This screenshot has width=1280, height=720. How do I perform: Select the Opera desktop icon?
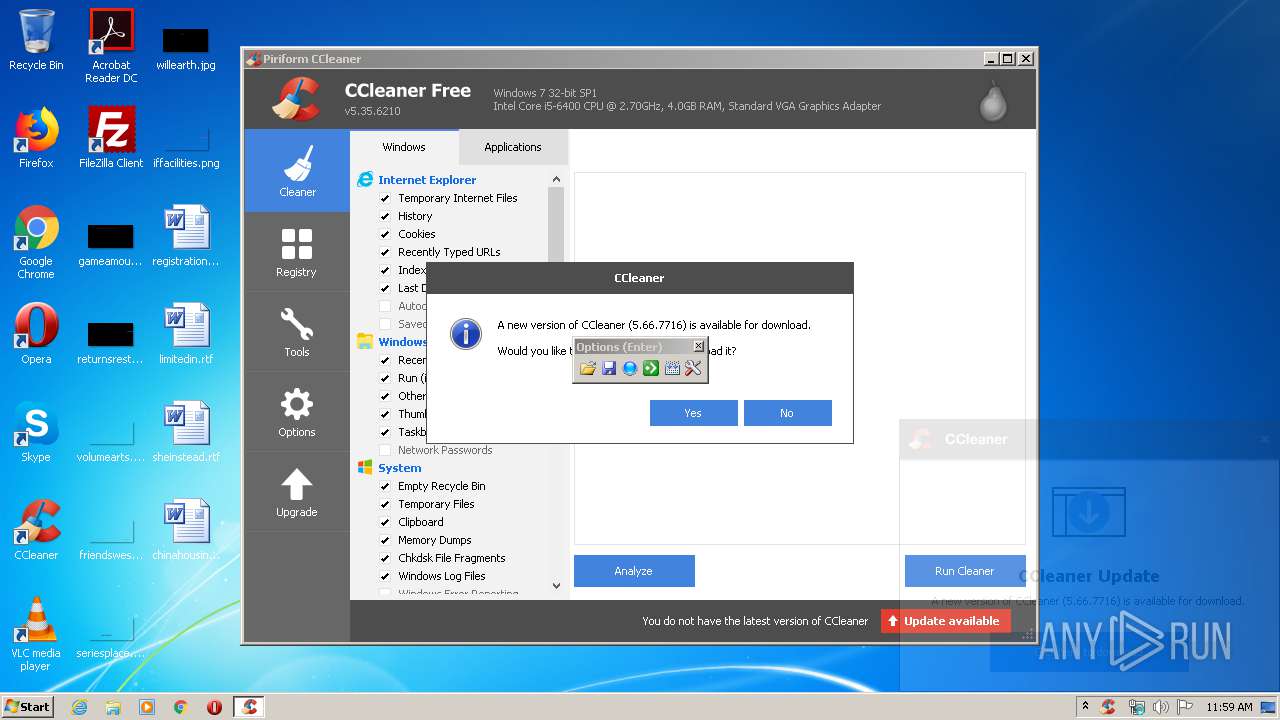point(36,334)
